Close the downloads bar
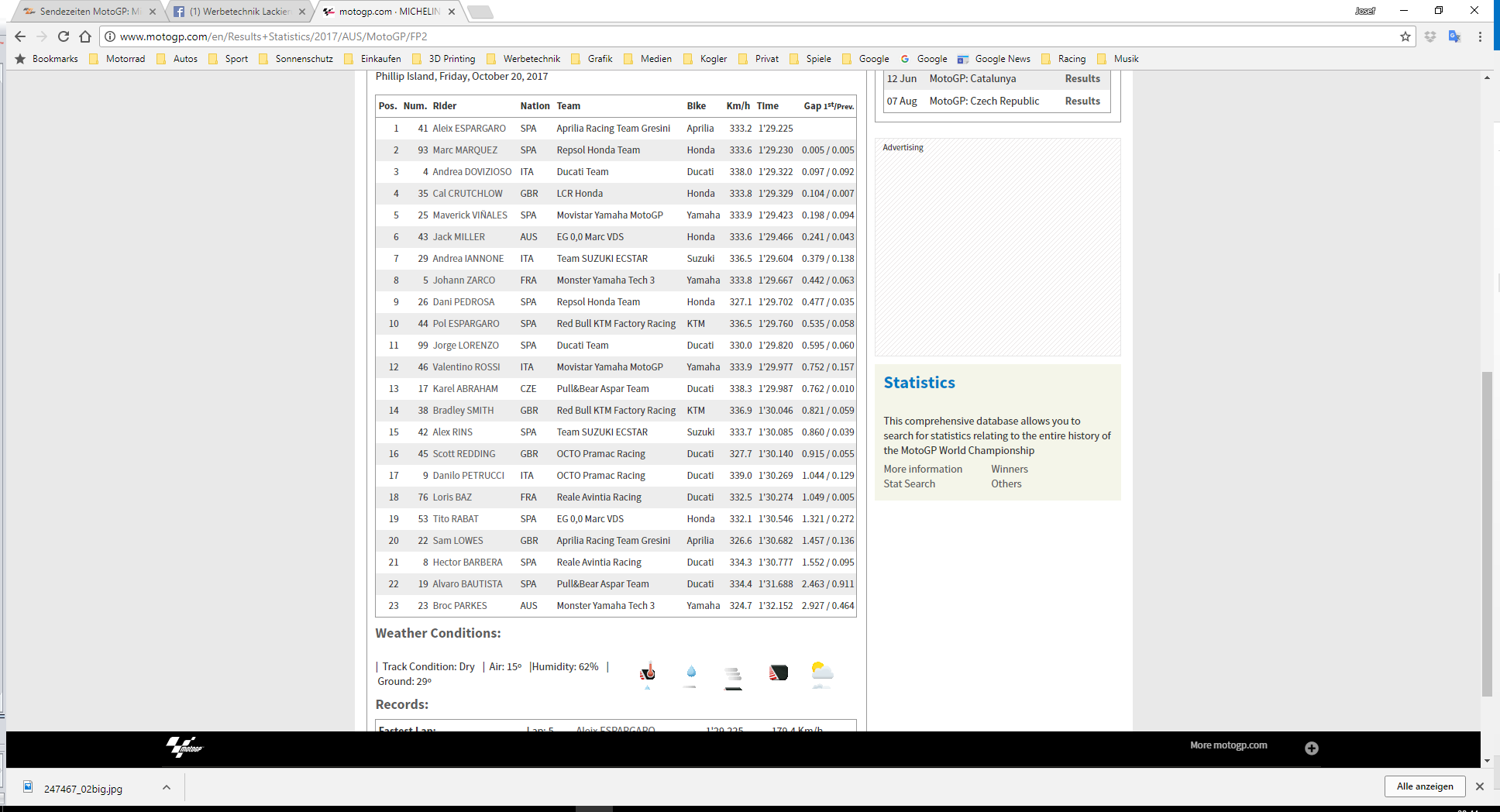1500x812 pixels. click(1479, 786)
